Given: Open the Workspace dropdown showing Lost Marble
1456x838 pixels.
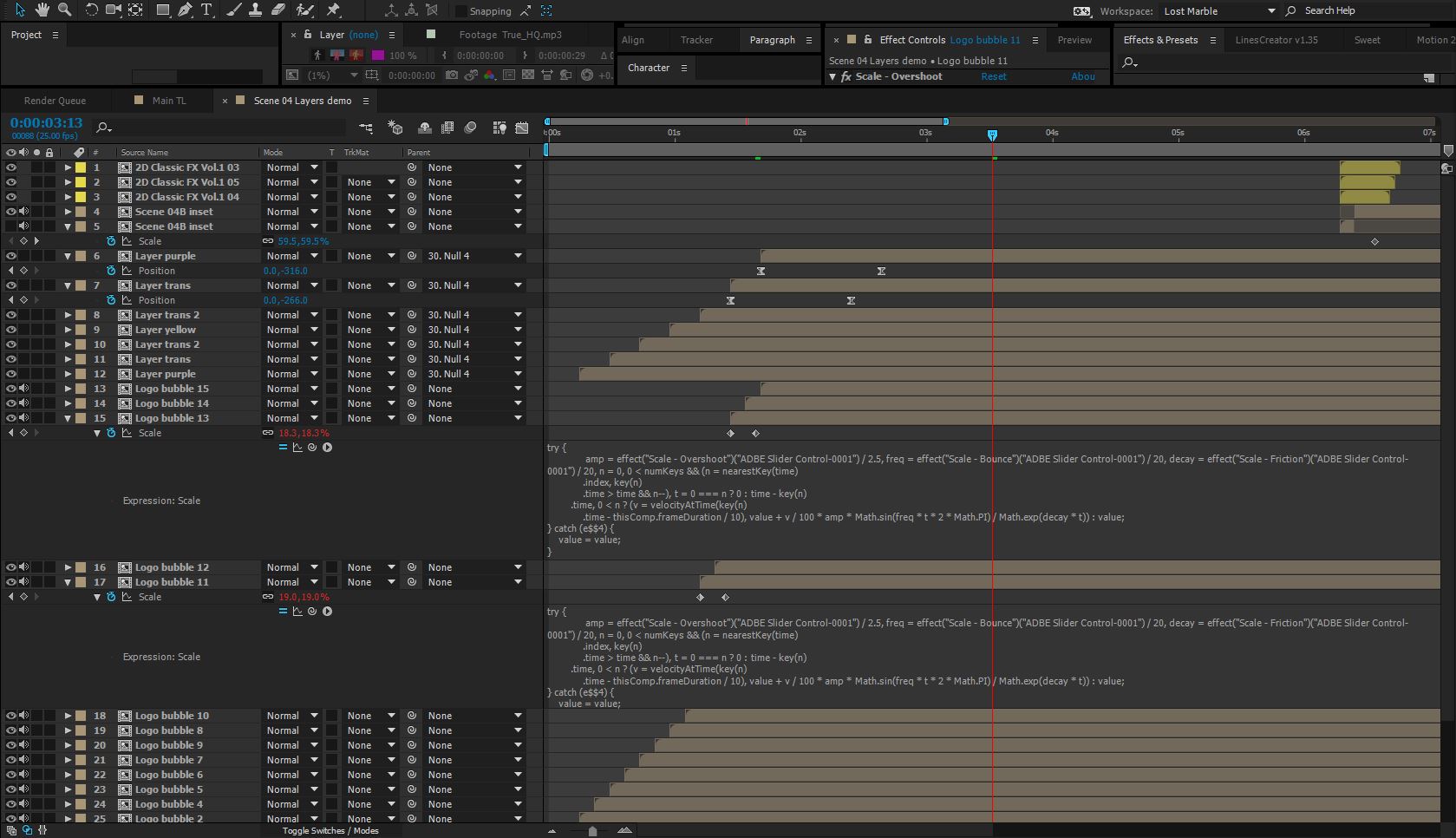Looking at the screenshot, I should [x=1218, y=11].
